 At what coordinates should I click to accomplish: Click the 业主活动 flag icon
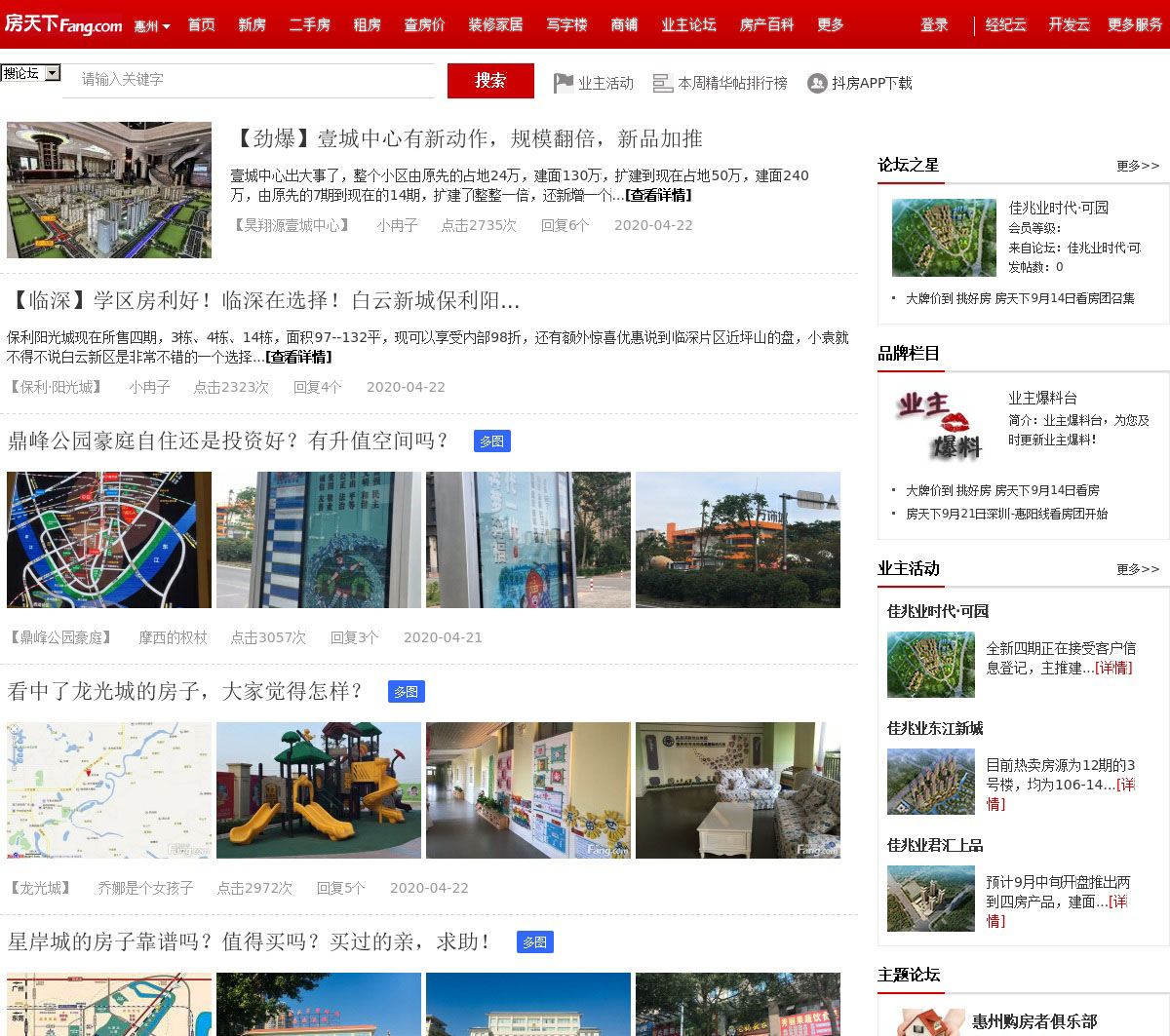pos(563,84)
